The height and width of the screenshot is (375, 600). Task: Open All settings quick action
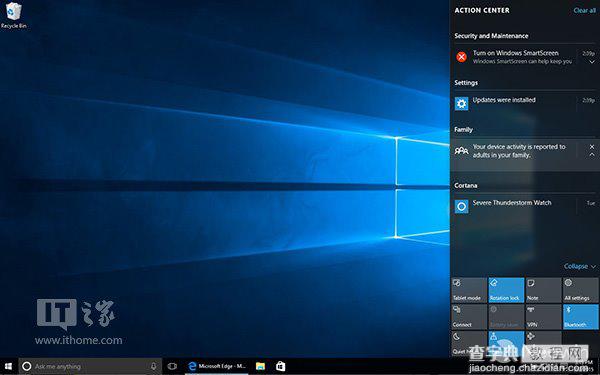(x=580, y=290)
